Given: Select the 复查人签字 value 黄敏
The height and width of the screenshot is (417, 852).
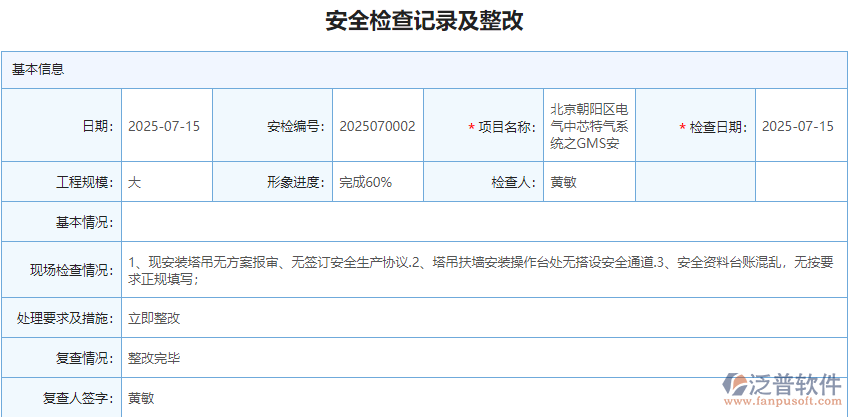Looking at the screenshot, I should coord(141,399).
